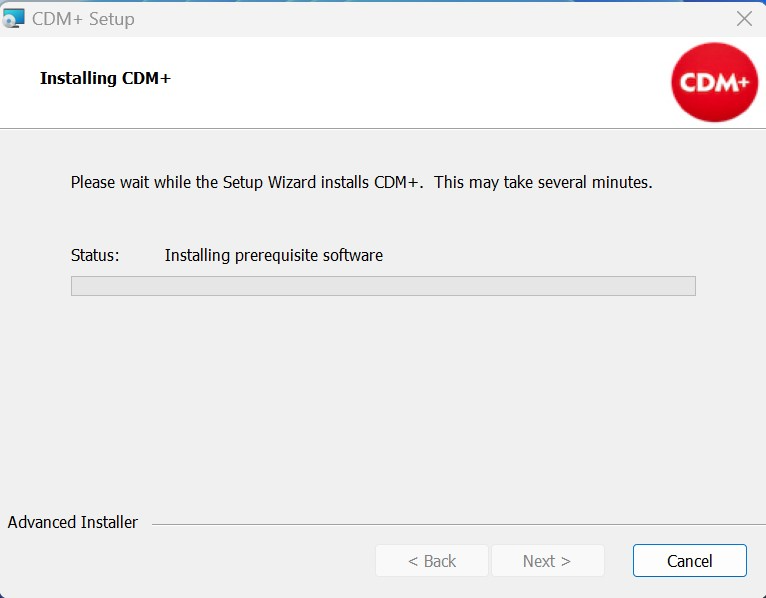Click the horizontal line beside Advanced Installer
Screen dimensions: 766x598
[450, 524]
